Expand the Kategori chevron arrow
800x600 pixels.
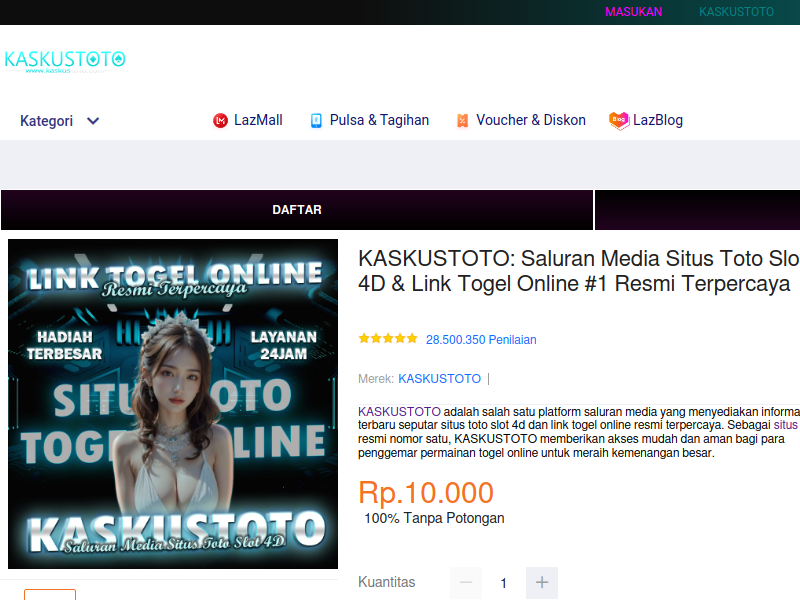93,121
